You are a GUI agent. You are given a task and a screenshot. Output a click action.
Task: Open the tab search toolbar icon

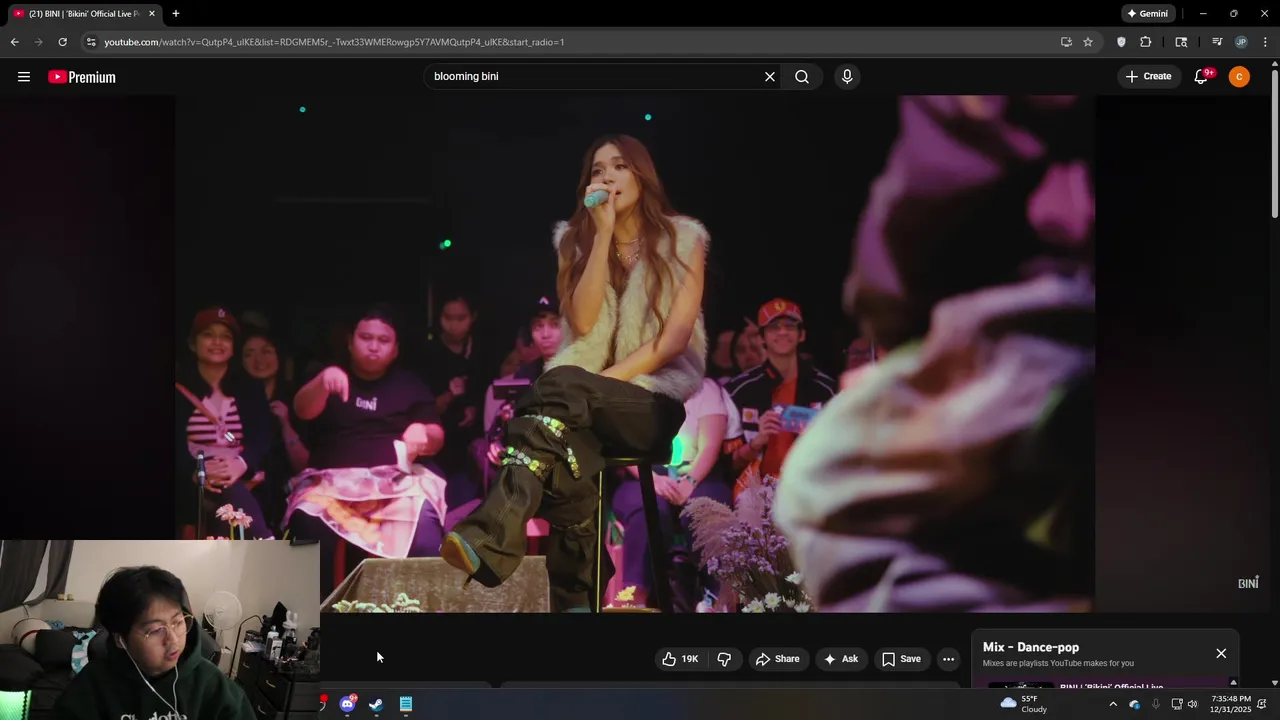1181,42
